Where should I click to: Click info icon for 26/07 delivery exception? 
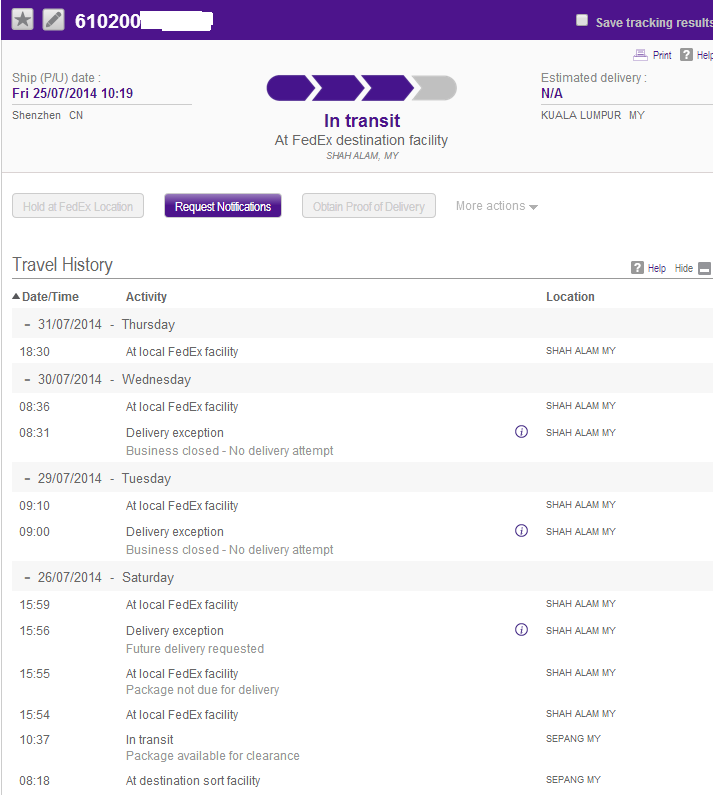click(521, 630)
